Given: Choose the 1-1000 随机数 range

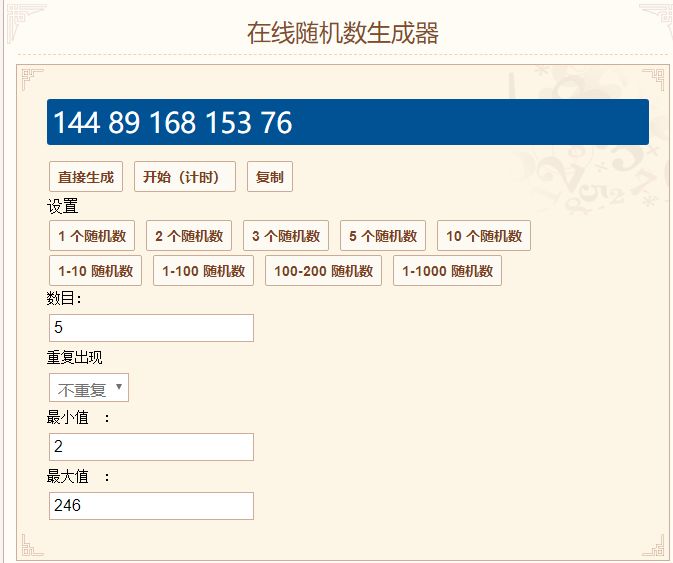Looking at the screenshot, I should point(447,271).
